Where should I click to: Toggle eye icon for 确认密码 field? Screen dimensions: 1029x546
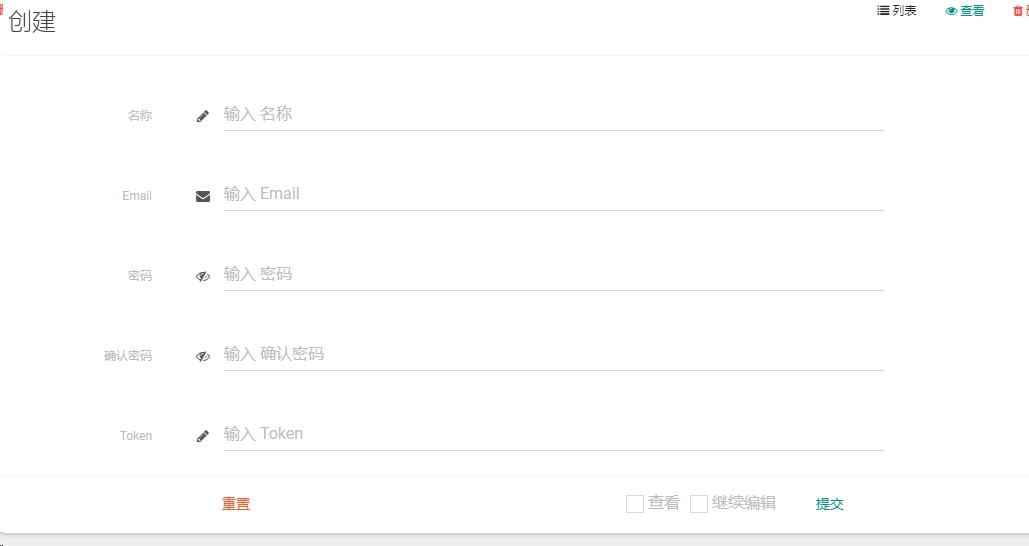pyautogui.click(x=203, y=356)
